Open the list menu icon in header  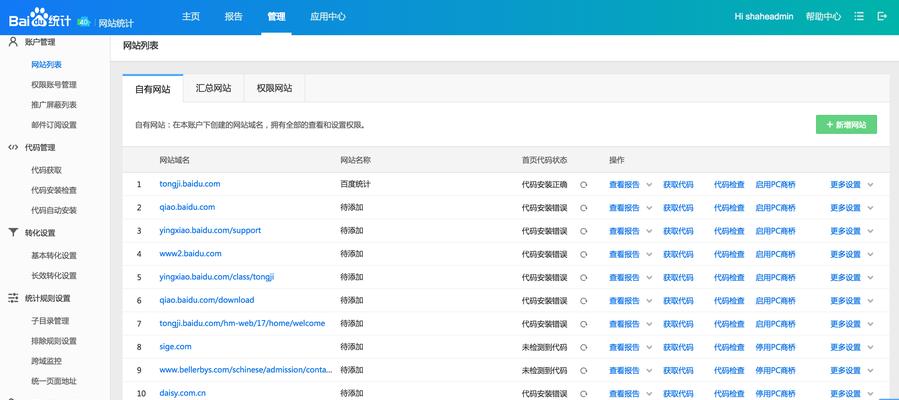point(858,17)
